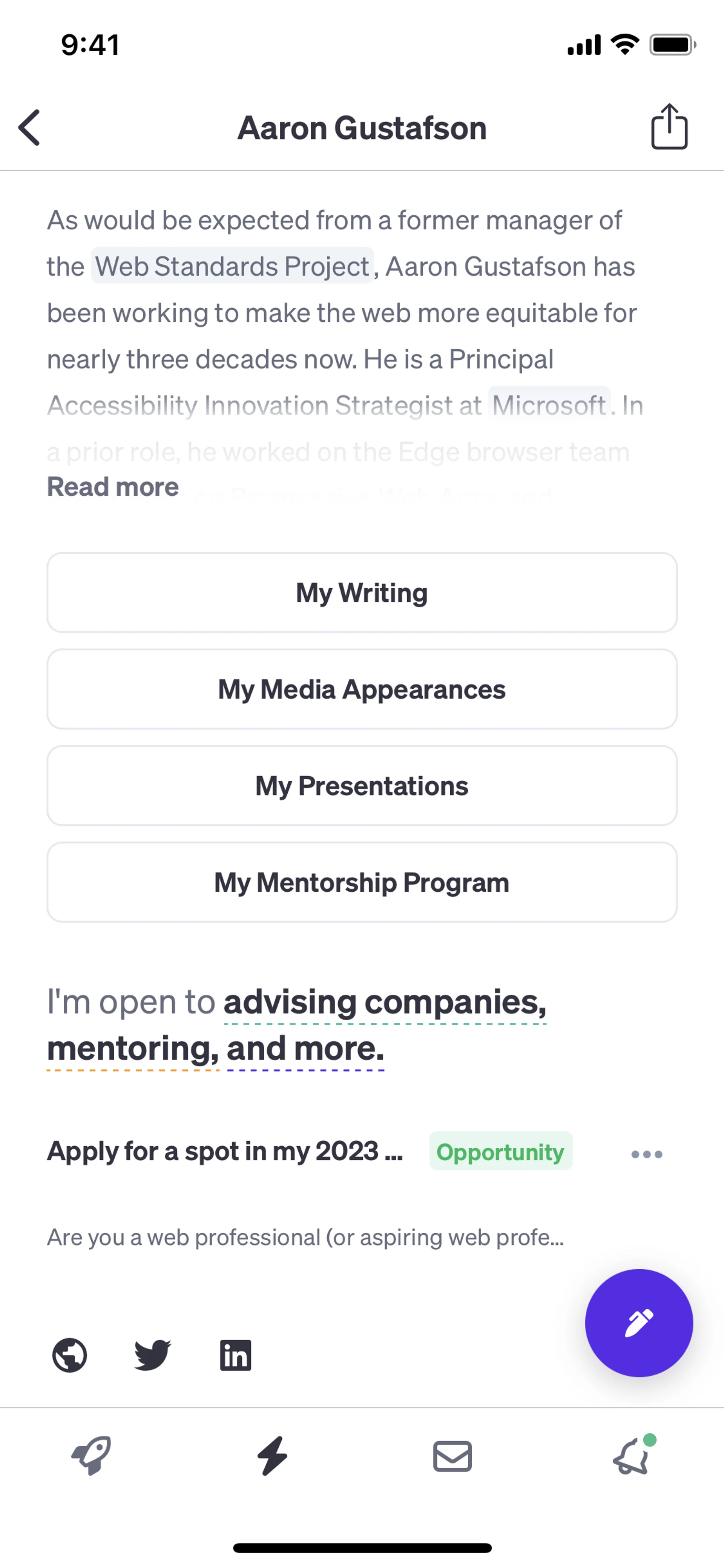This screenshot has width=724, height=1568.
Task: Tap the green Opportunity tag
Action: point(500,1152)
